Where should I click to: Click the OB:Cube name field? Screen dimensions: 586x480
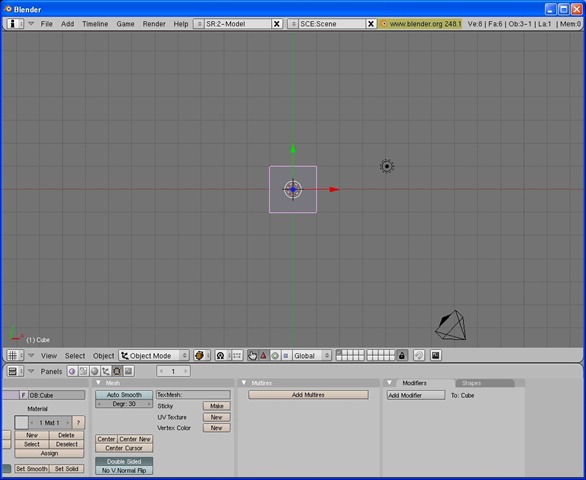pos(57,395)
